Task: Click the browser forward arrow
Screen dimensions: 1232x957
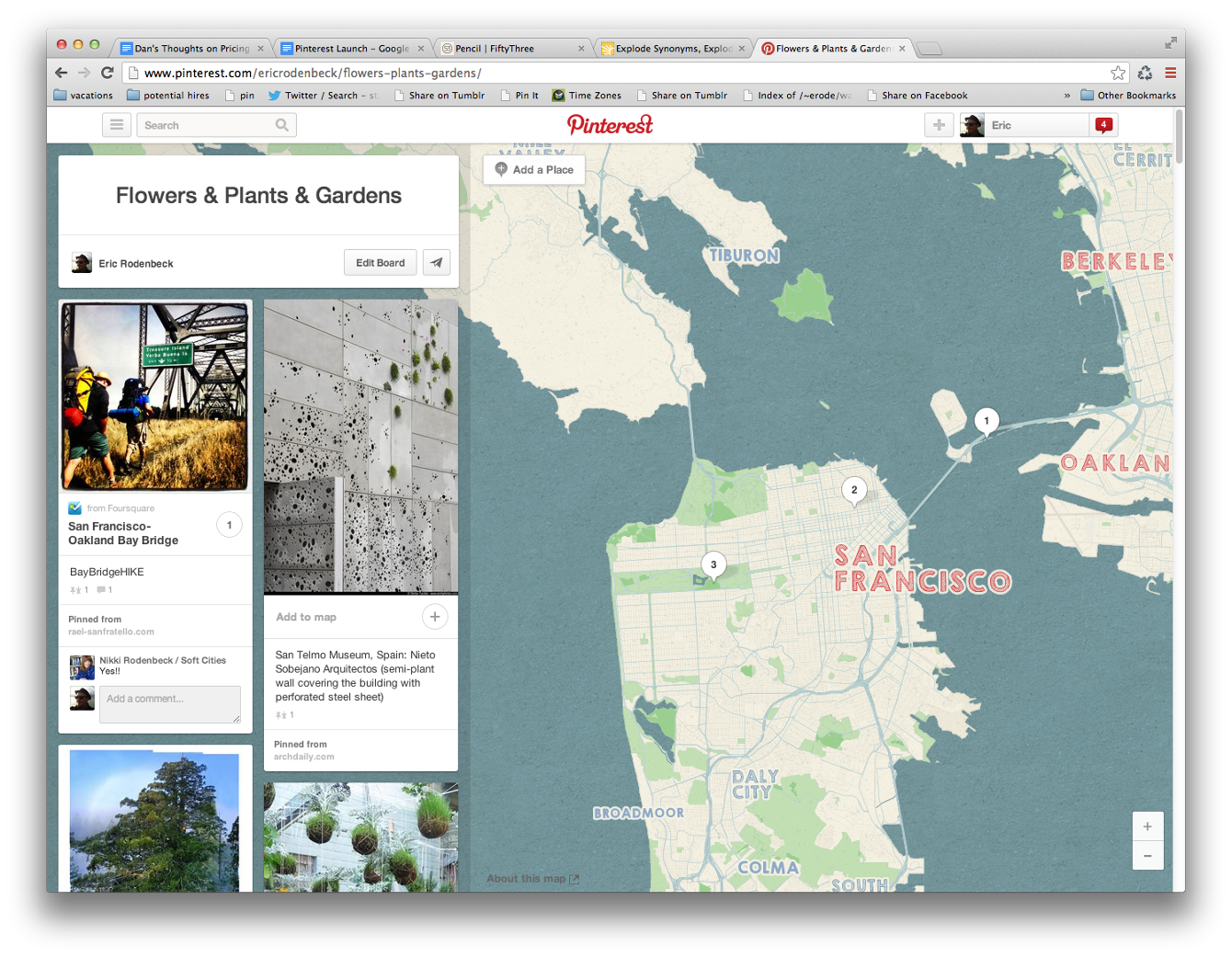Action: [84, 73]
